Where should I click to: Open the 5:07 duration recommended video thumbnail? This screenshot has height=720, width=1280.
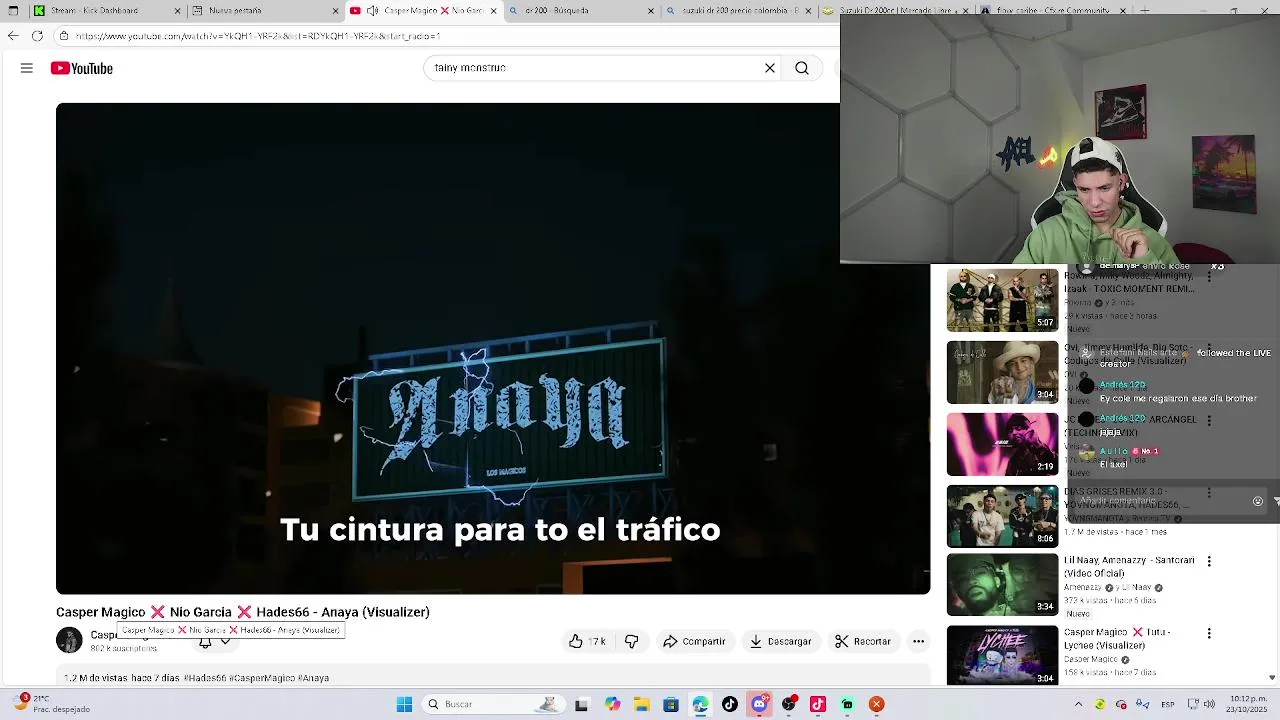[x=1002, y=300]
